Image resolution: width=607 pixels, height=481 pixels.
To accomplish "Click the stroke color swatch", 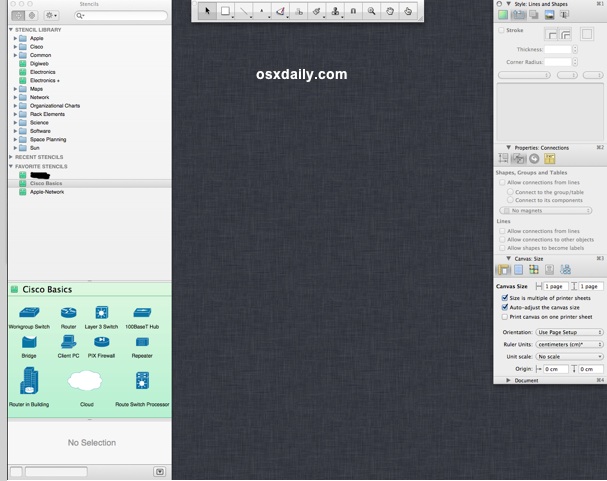I will 587,34.
